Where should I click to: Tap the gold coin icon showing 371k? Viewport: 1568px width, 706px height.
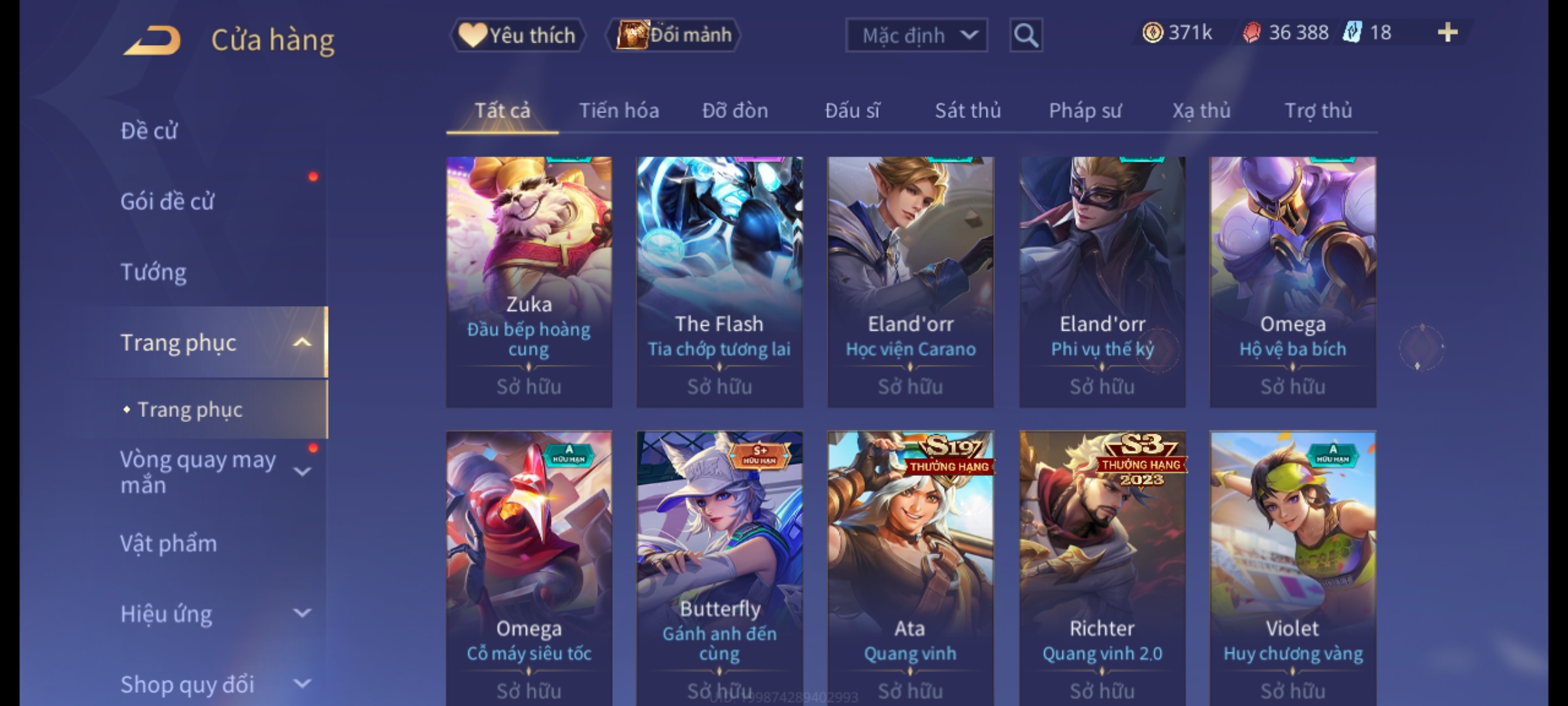pyautogui.click(x=1152, y=33)
